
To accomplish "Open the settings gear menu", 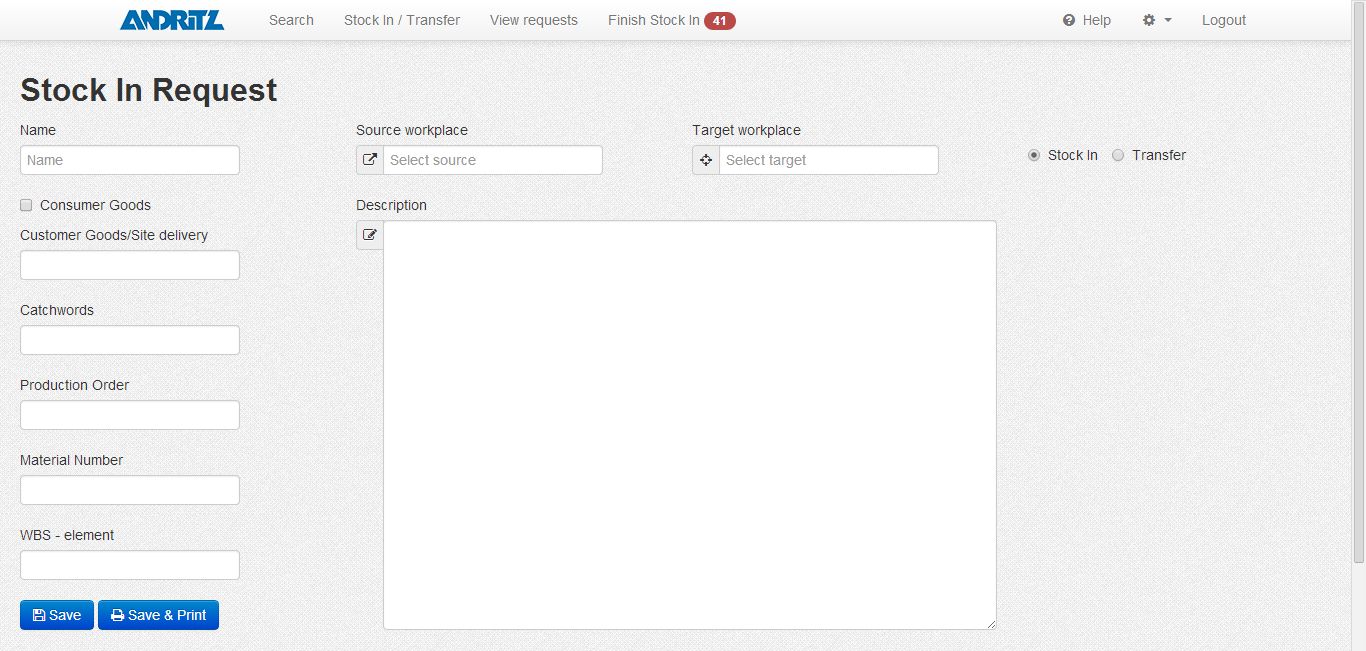I will (1156, 20).
